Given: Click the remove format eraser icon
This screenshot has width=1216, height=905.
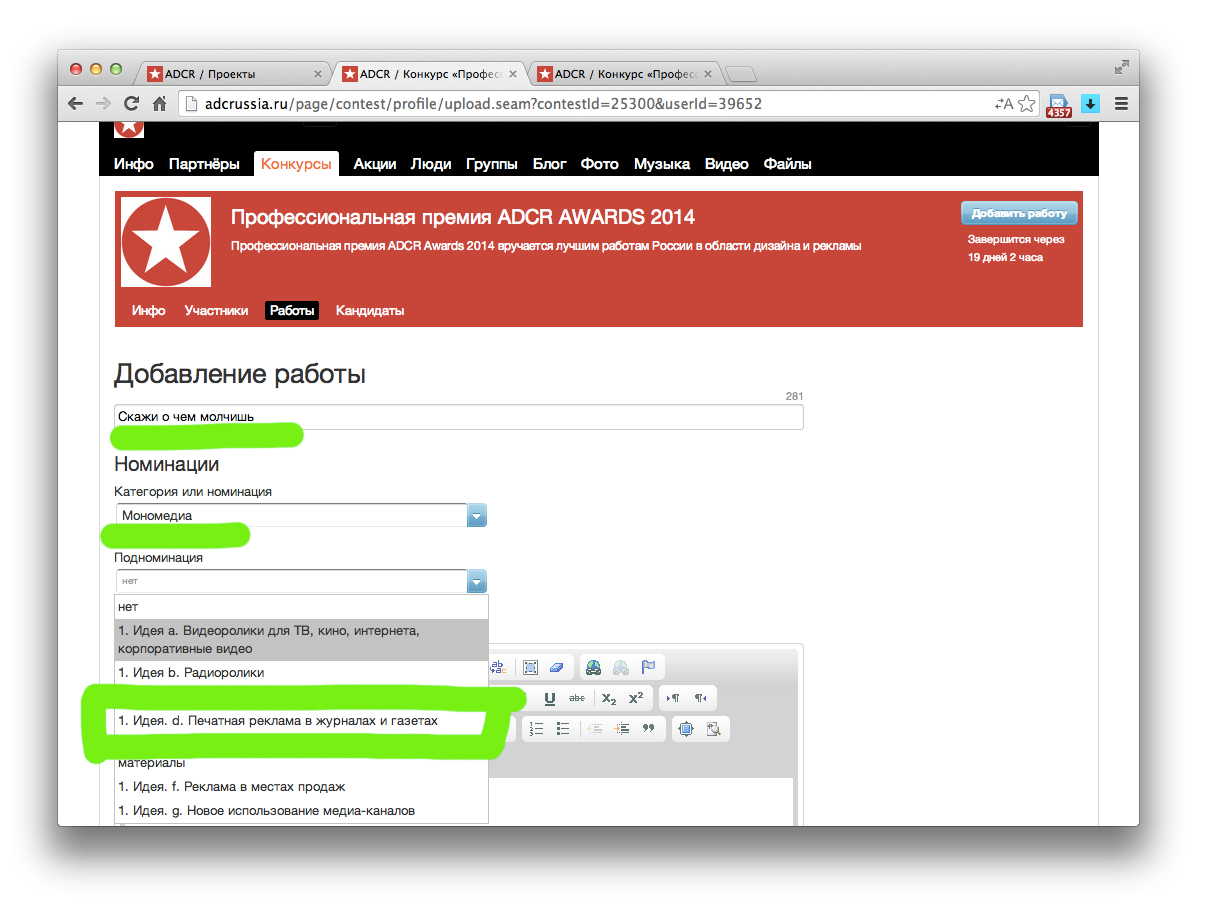Looking at the screenshot, I should click(557, 668).
